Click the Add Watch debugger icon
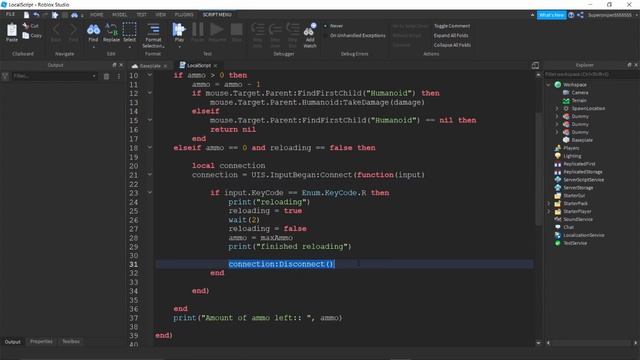640x360 pixels. click(x=309, y=30)
